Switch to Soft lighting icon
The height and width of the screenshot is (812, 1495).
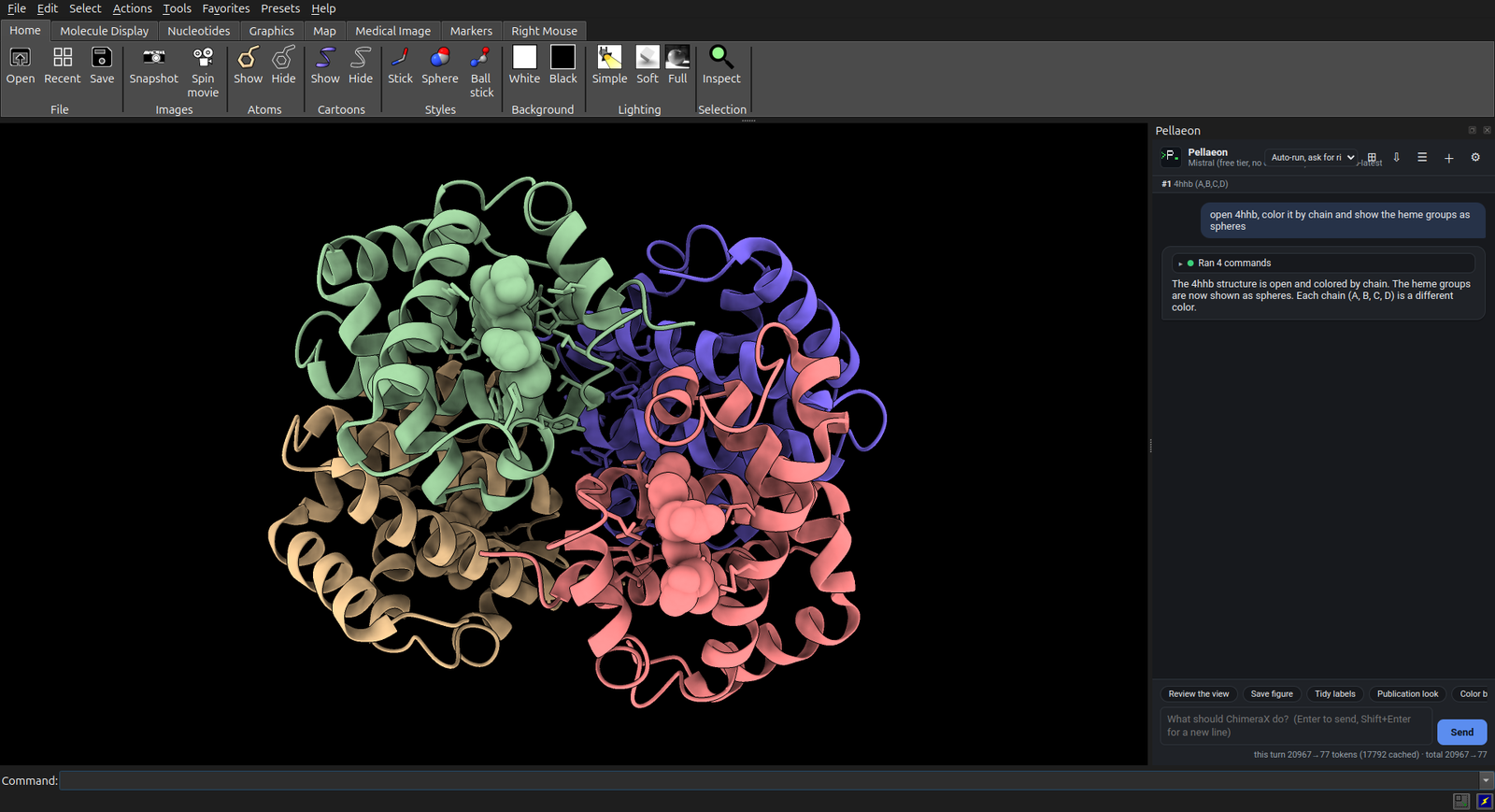tap(648, 57)
